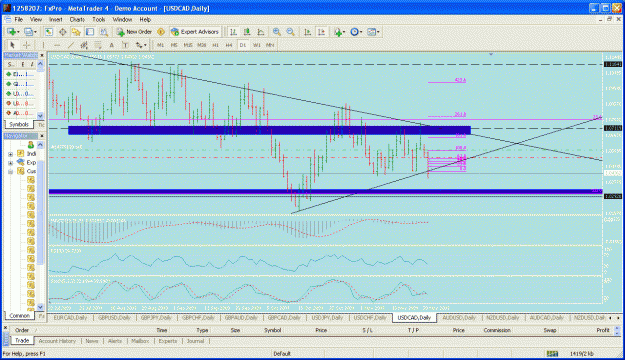Close the Navigator panel

tap(41, 136)
